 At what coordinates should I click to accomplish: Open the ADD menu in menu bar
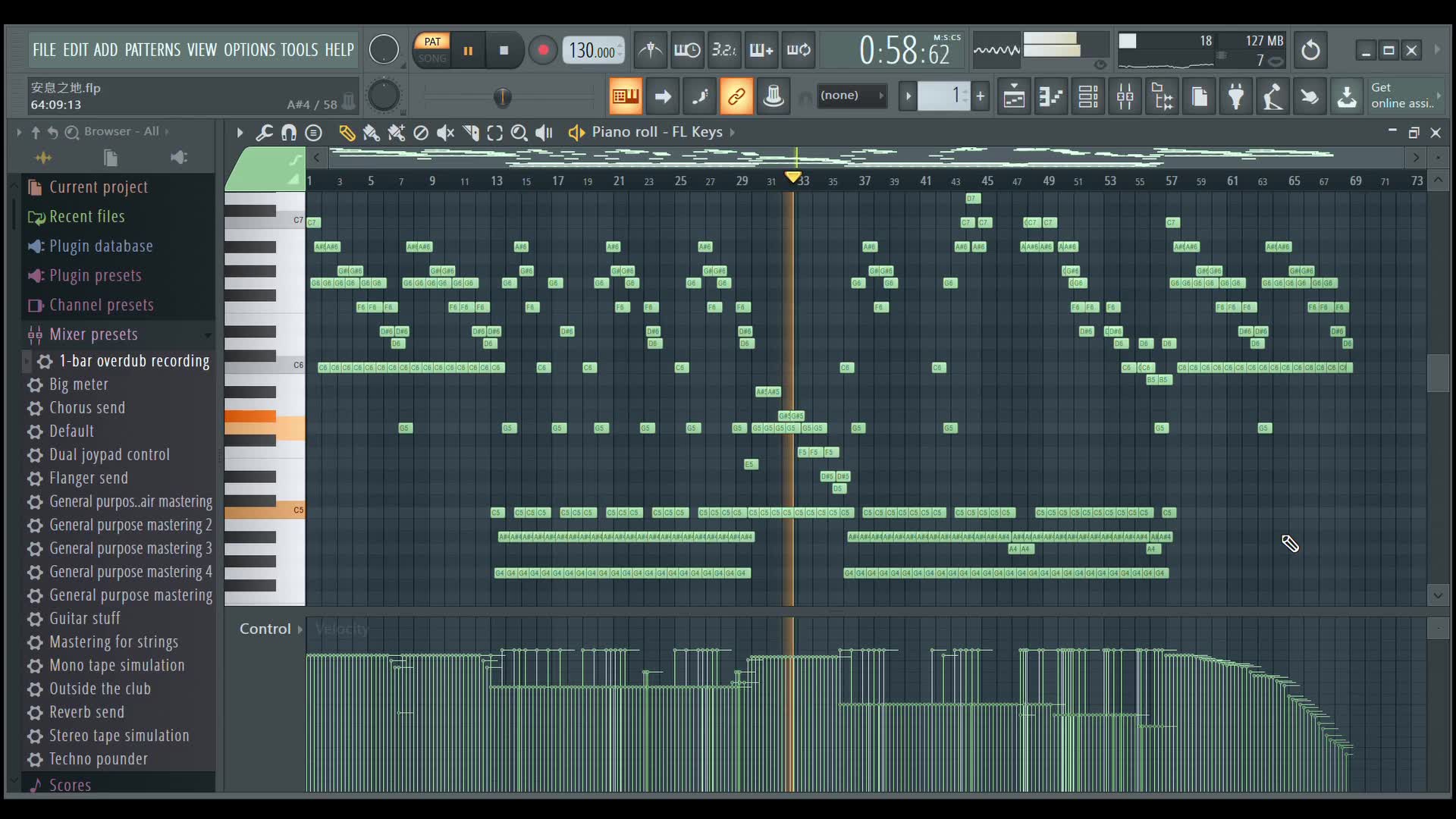[105, 49]
